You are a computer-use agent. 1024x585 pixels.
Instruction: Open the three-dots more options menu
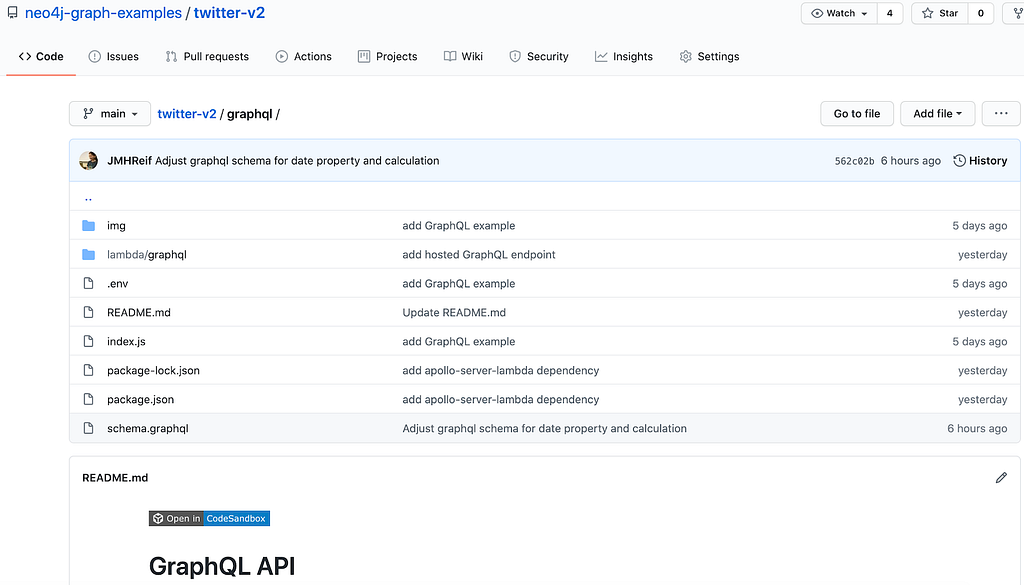pyautogui.click(x=1000, y=114)
